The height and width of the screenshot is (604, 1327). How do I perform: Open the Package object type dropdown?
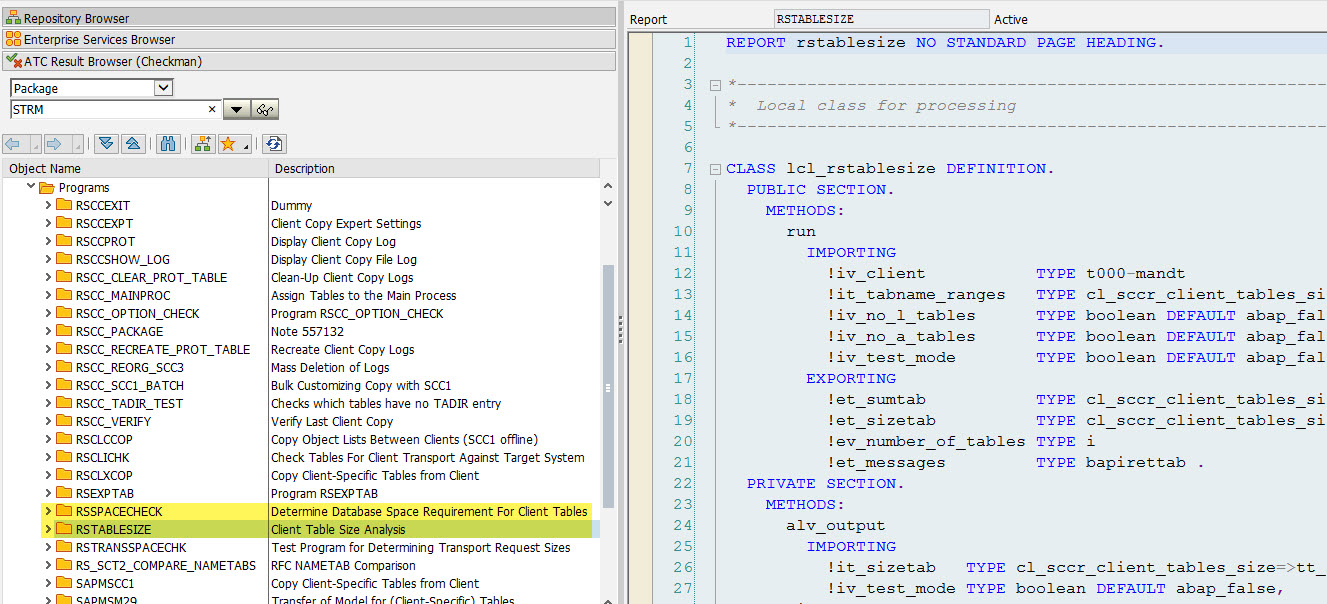pyautogui.click(x=164, y=88)
